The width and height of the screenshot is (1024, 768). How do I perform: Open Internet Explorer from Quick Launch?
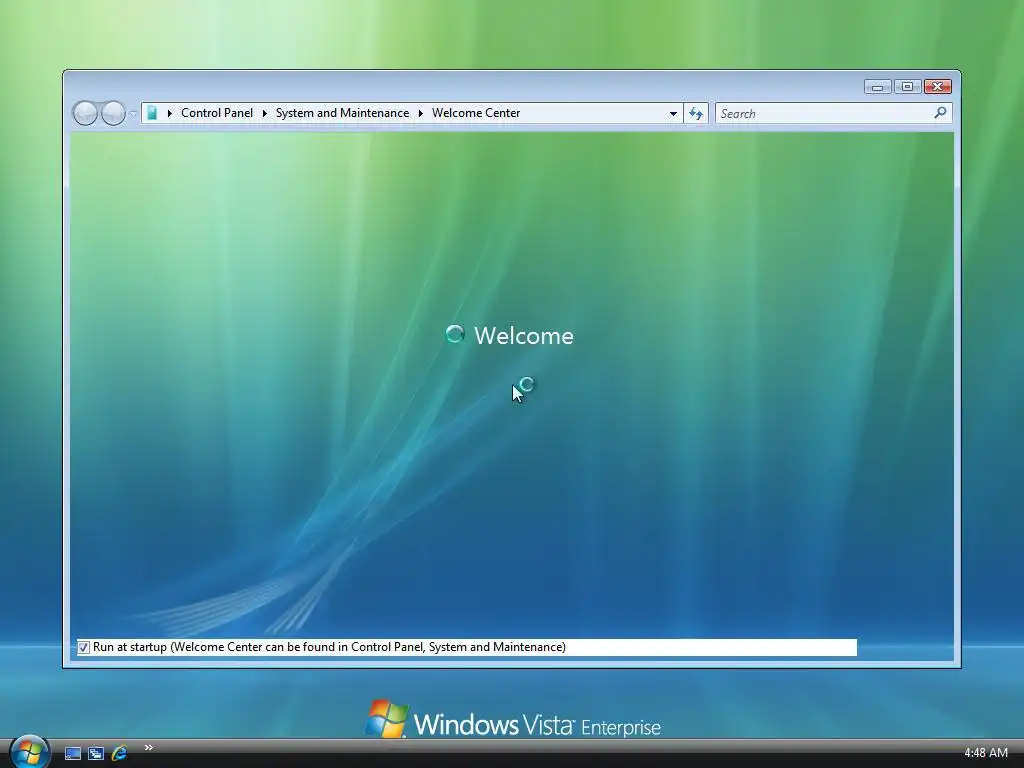120,753
